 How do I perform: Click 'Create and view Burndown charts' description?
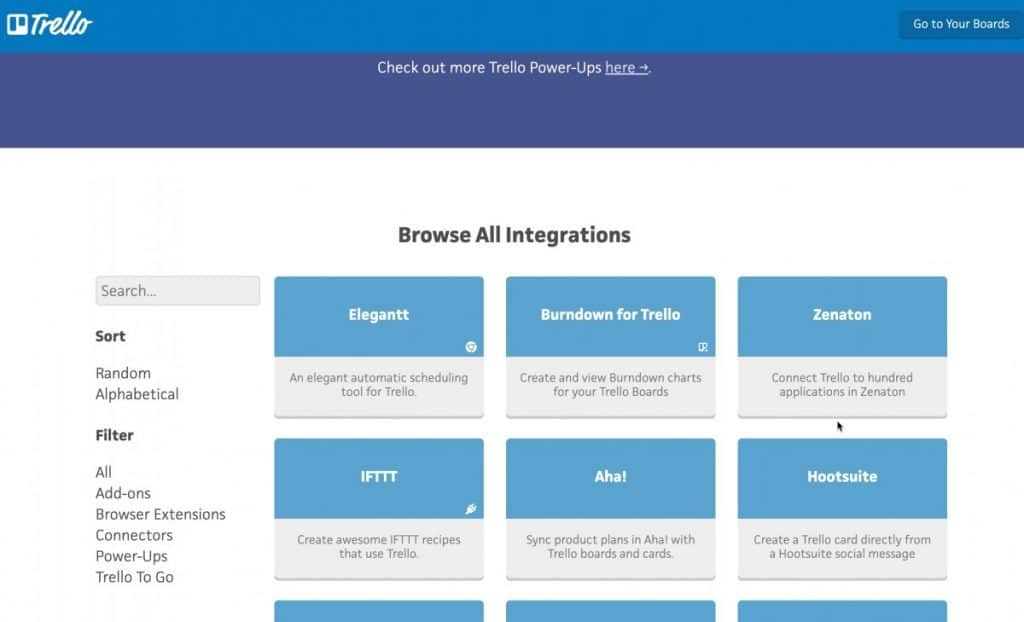point(611,385)
